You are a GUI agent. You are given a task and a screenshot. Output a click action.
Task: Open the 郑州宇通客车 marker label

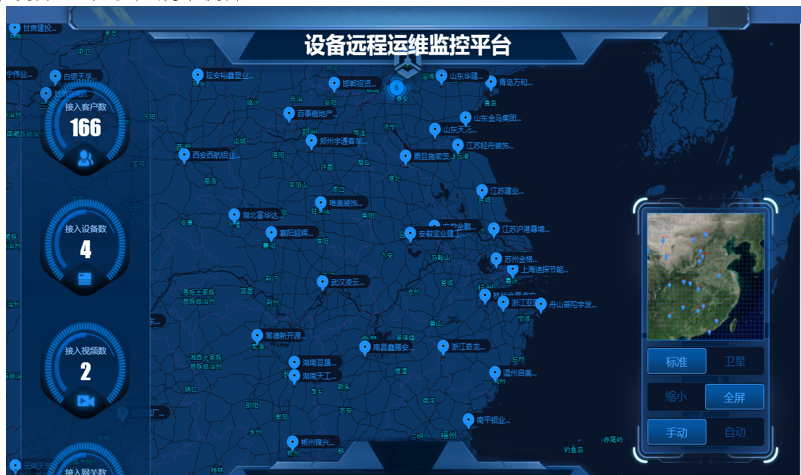coord(341,142)
